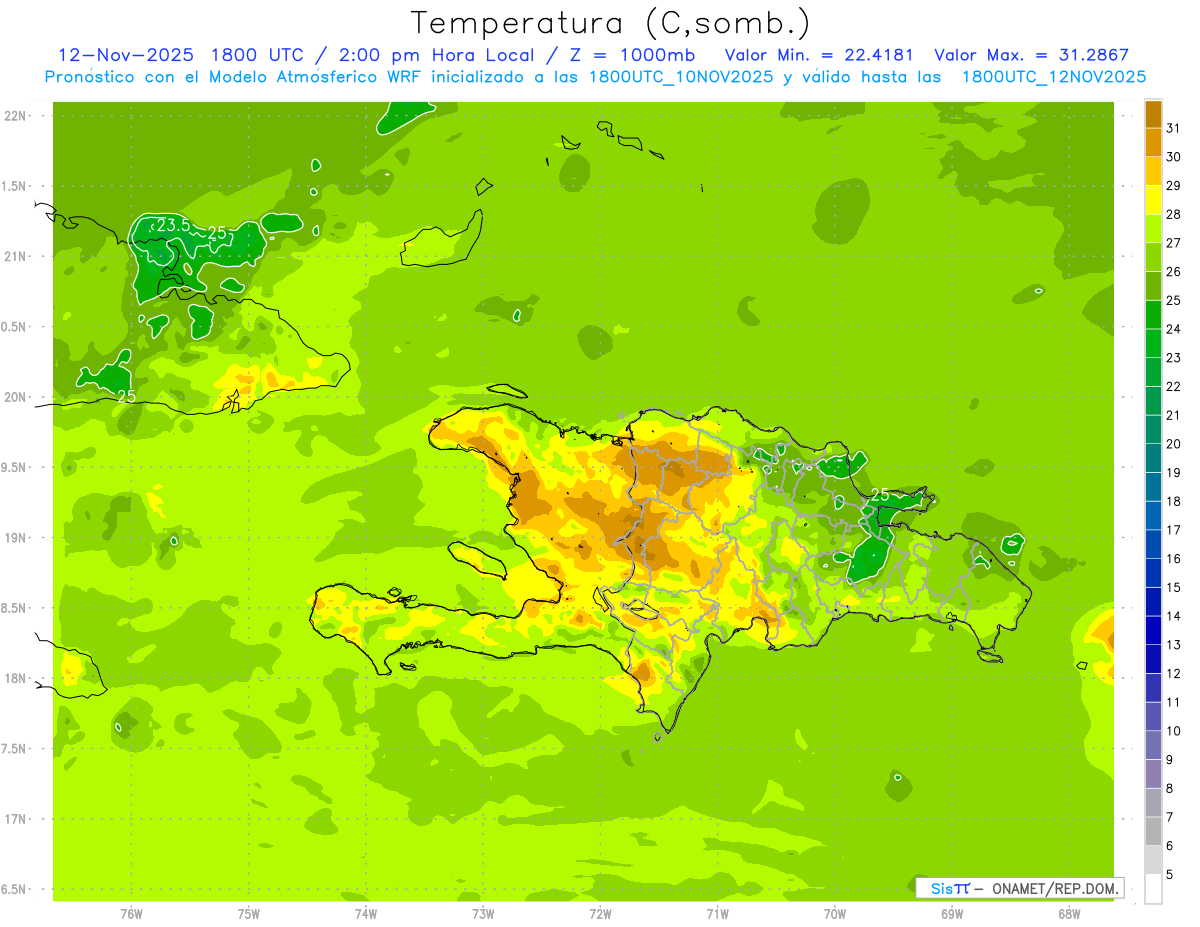Screen dimensions: 1200x927
Task: Pick the yellow swatch between 28 and 29
Action: coord(1153,200)
